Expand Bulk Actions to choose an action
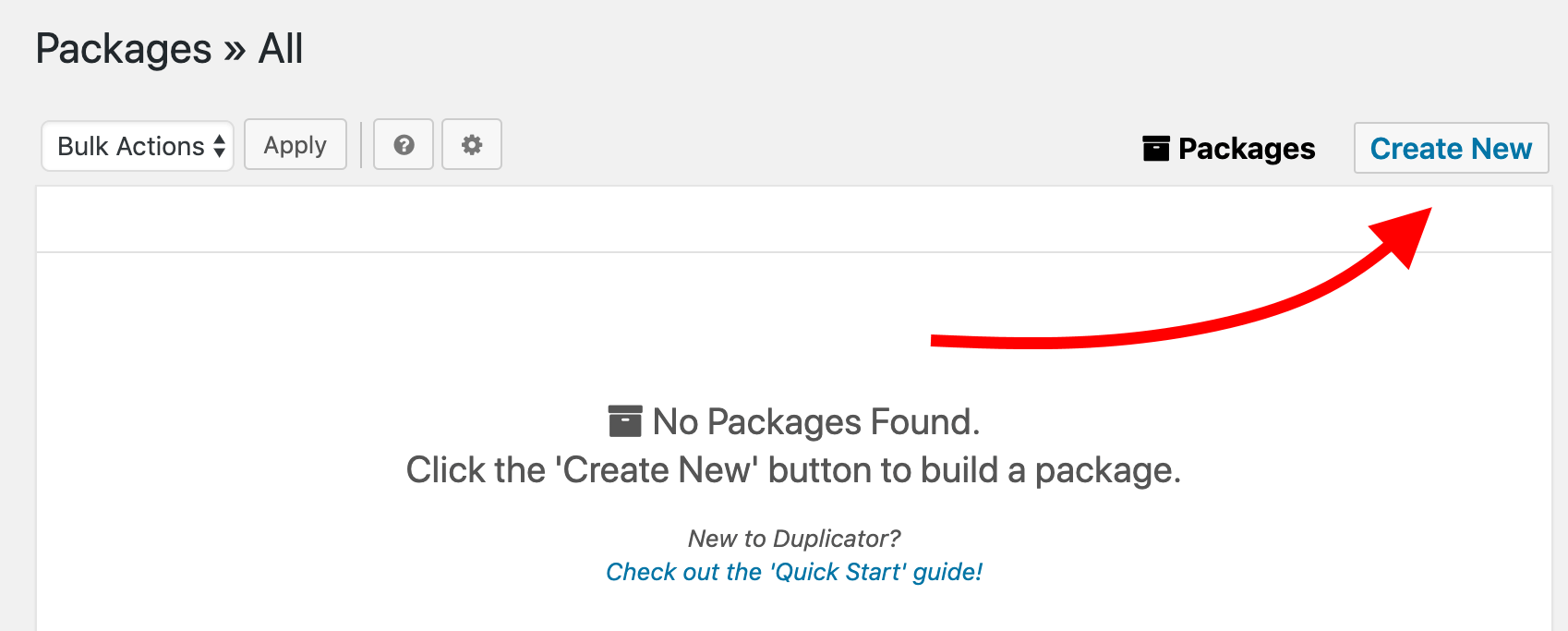The image size is (1568, 631). click(137, 145)
